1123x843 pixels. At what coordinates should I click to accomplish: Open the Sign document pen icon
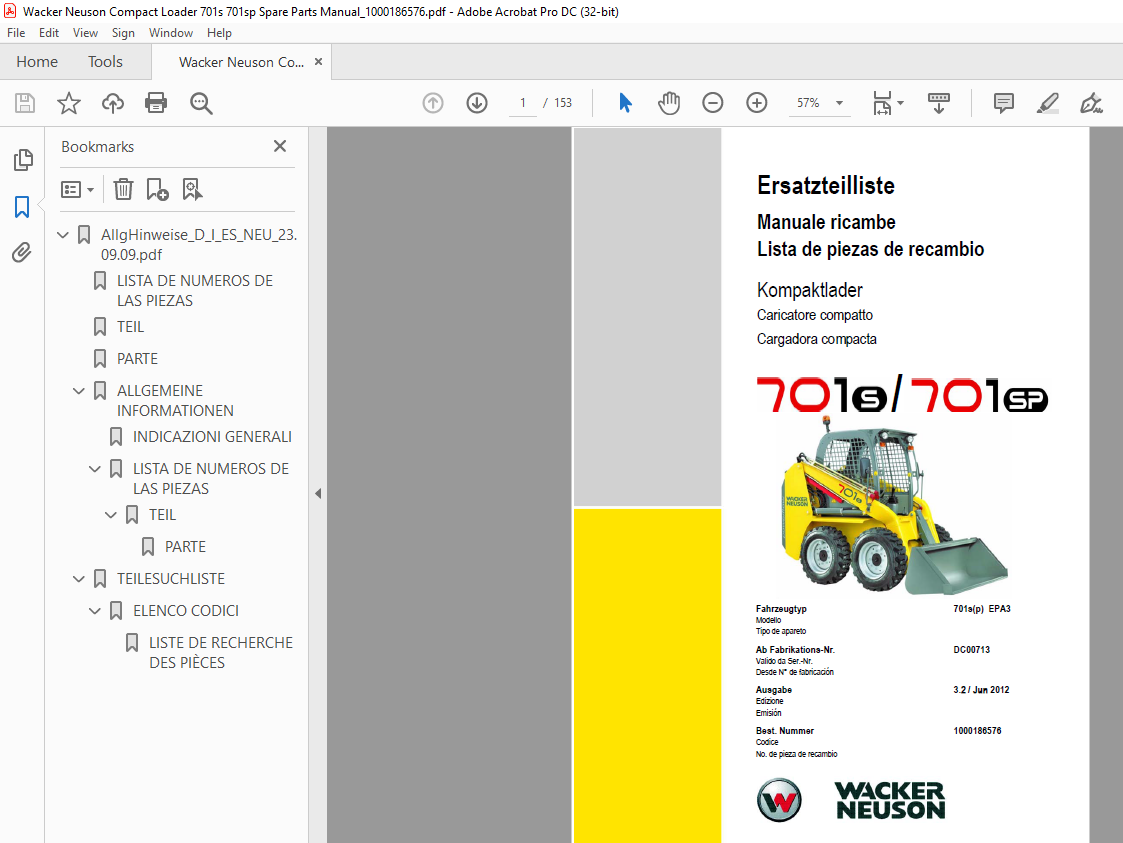[x=1091, y=103]
